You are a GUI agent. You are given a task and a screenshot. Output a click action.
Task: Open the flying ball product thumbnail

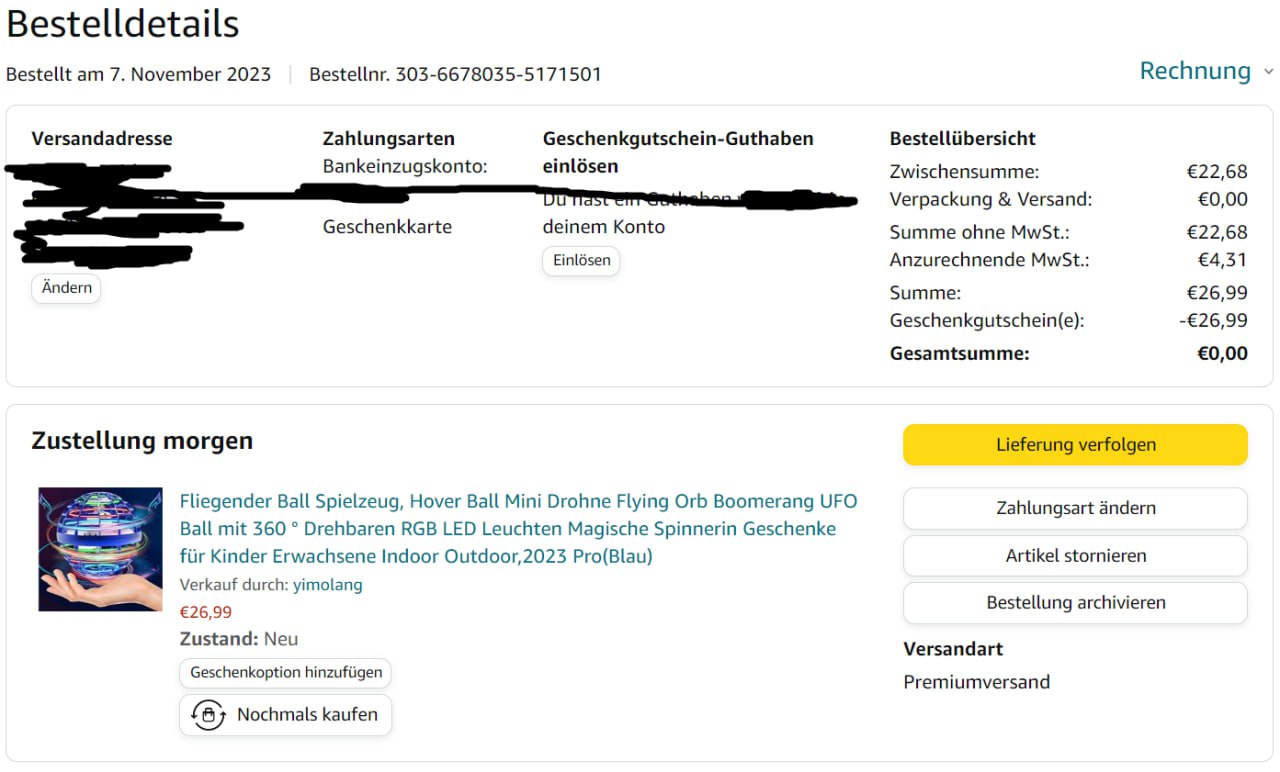pyautogui.click(x=100, y=549)
